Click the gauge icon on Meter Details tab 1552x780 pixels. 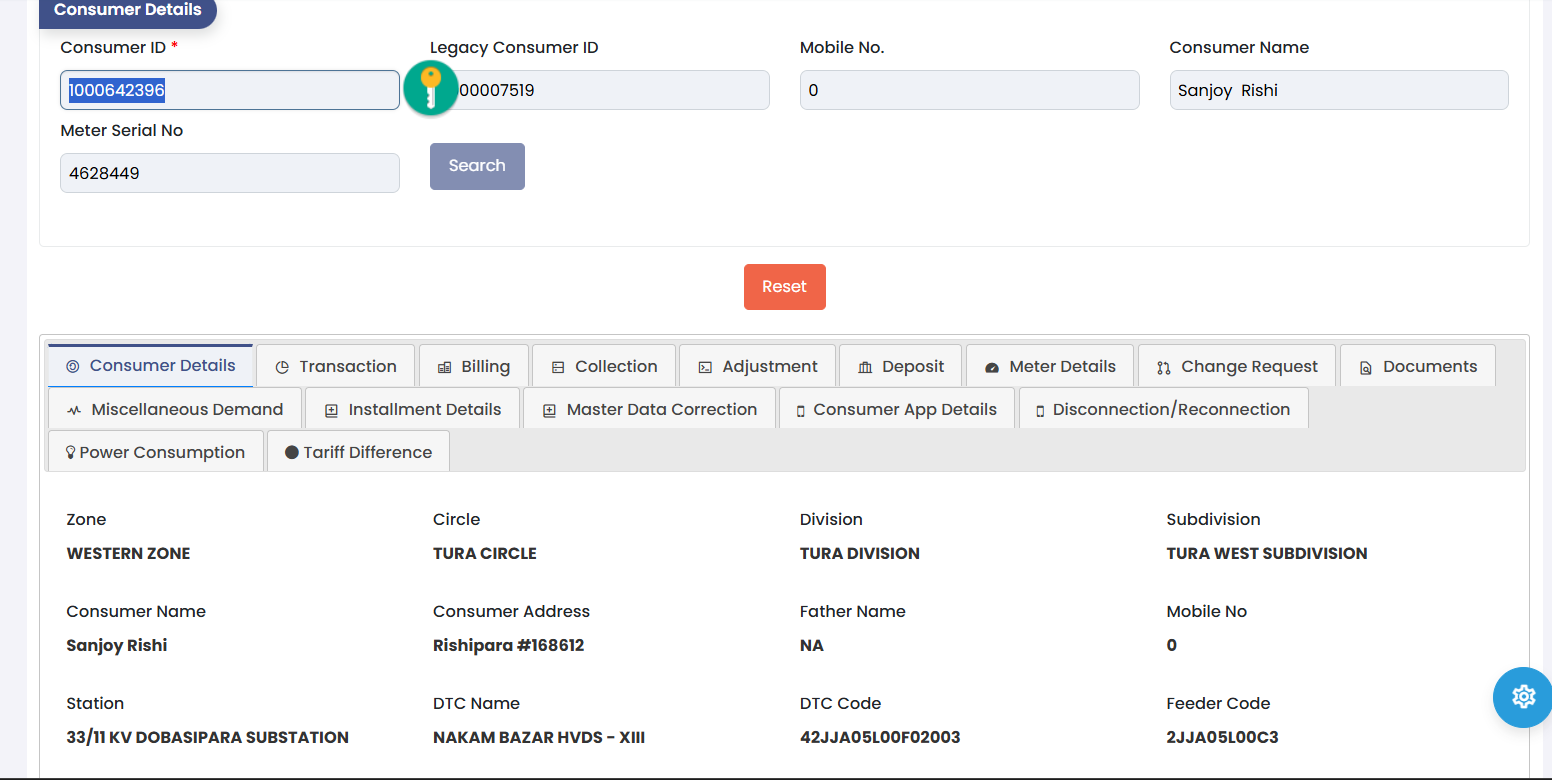coord(992,367)
